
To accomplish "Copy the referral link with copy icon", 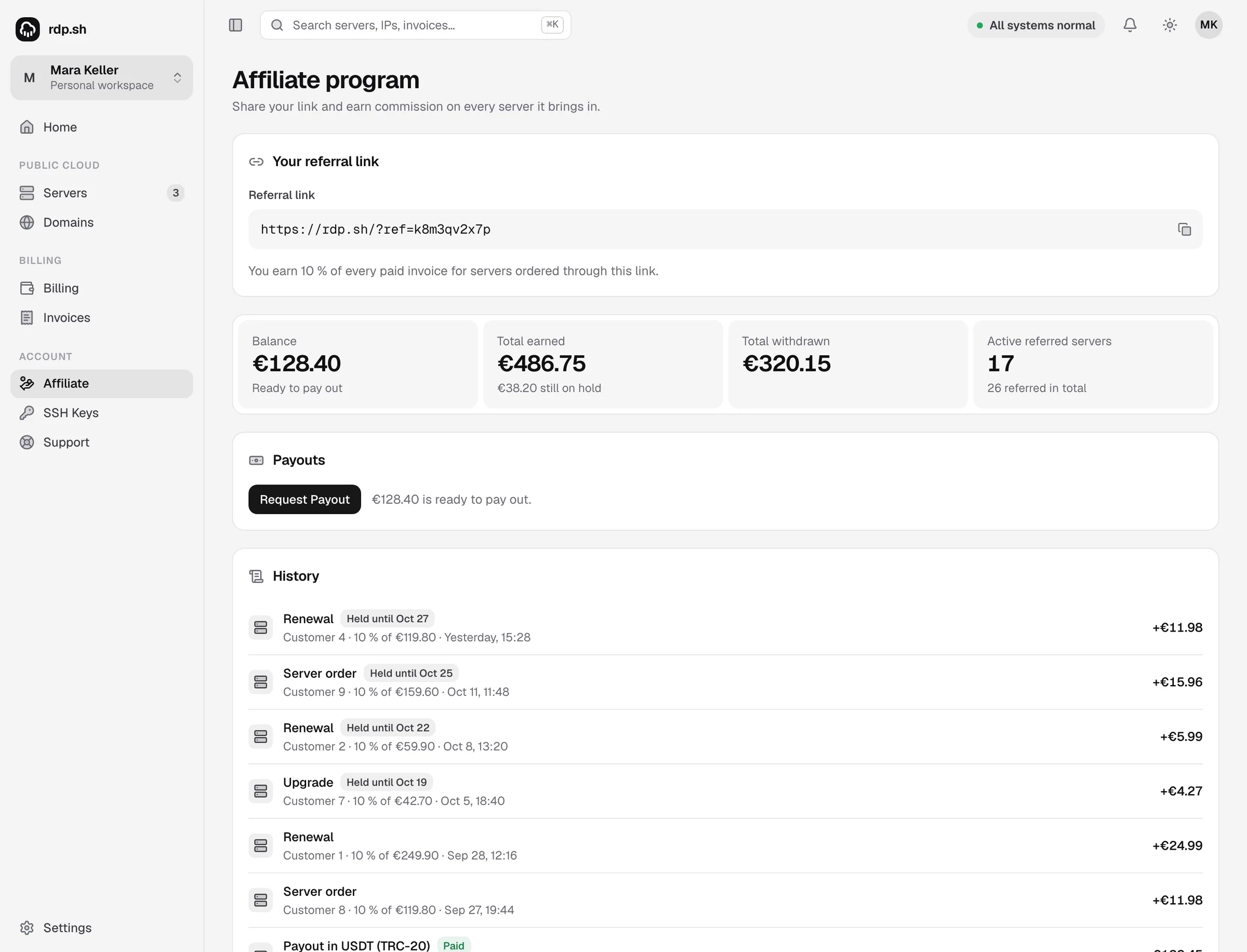I will point(1184,229).
